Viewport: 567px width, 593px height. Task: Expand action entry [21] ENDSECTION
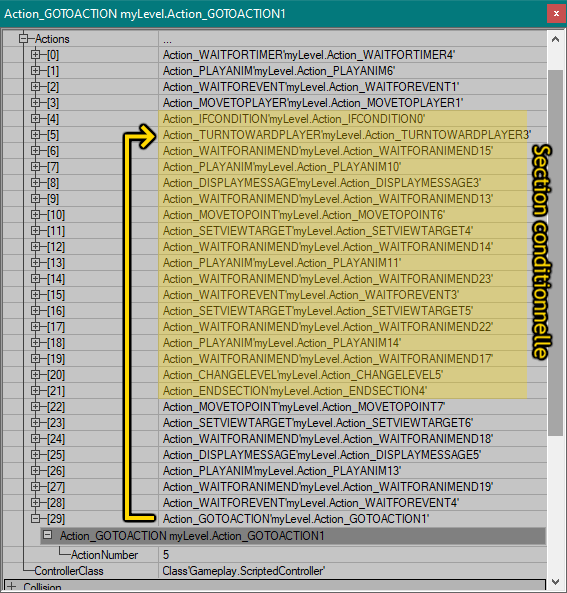coord(36,390)
